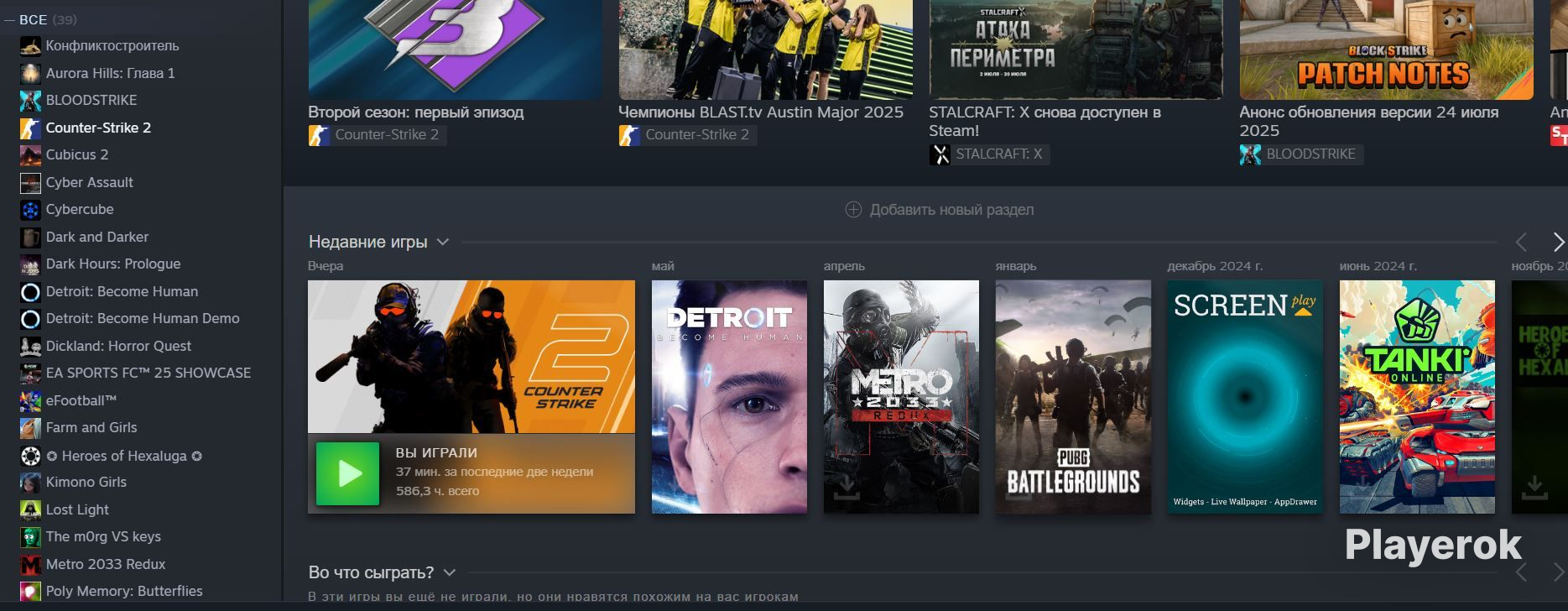Click the Block Strike Patch Notes thumbnail

[1387, 50]
